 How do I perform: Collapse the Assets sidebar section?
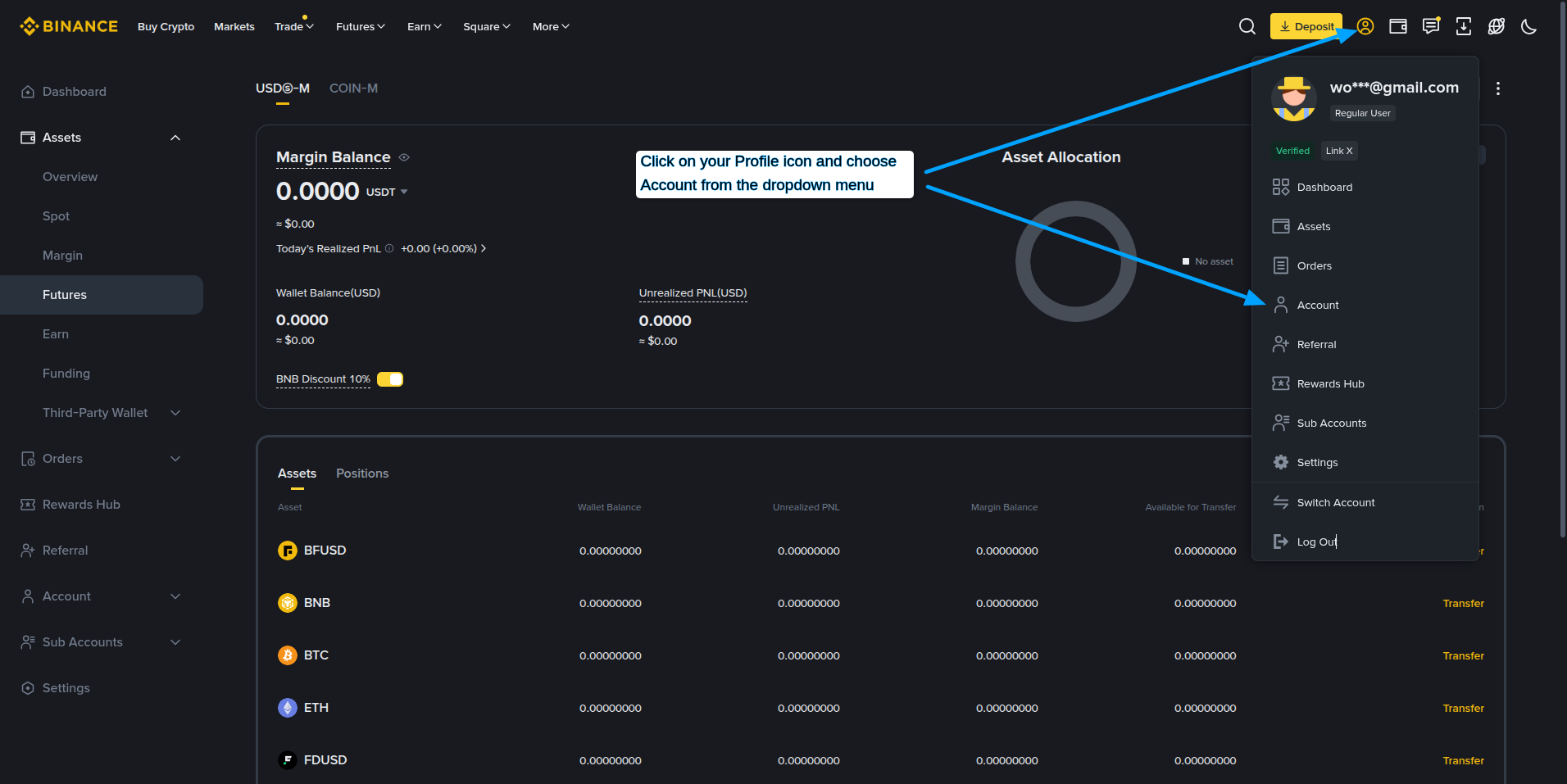tap(175, 138)
